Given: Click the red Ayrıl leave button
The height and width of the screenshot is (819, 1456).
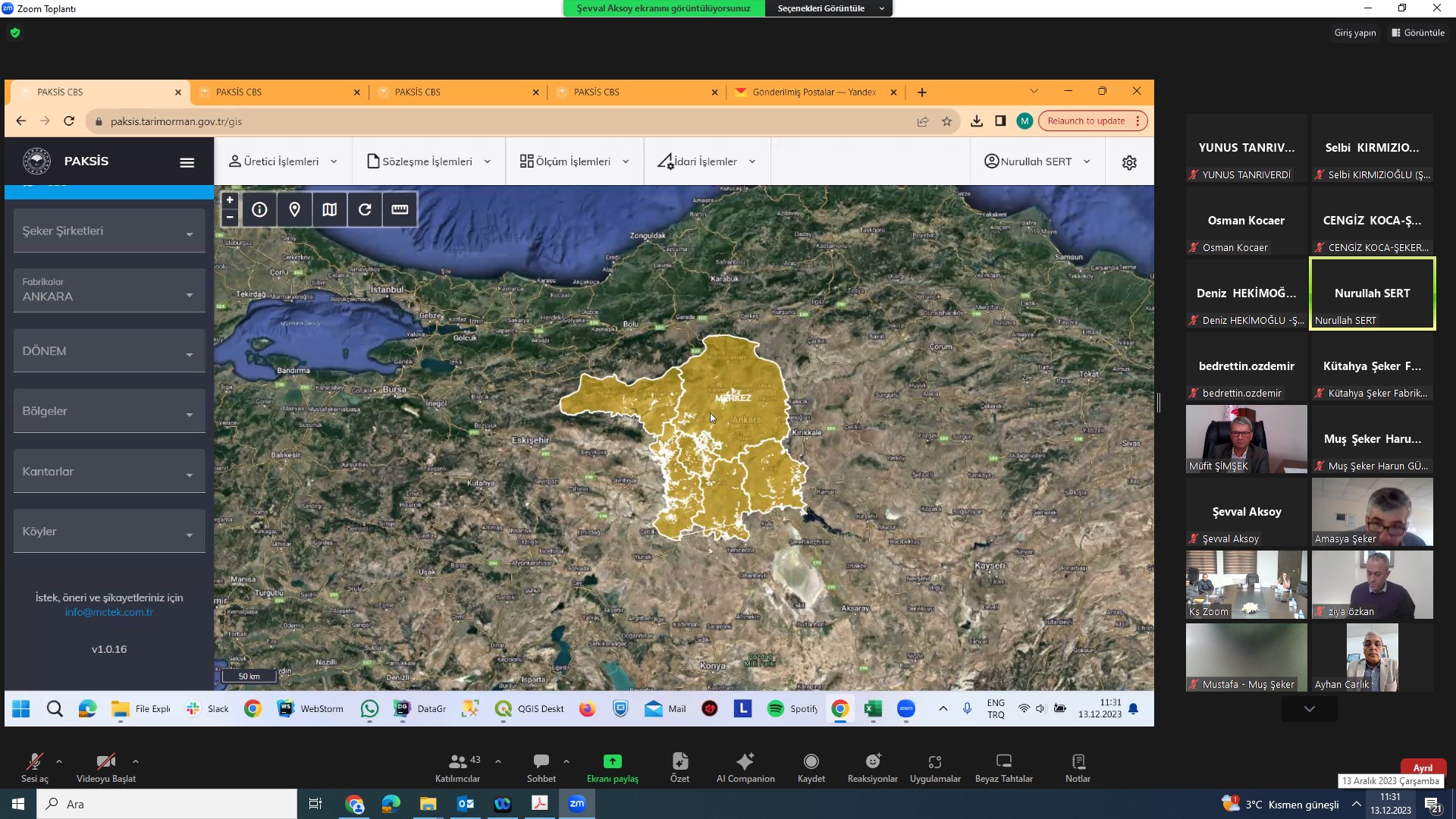Looking at the screenshot, I should pos(1423,767).
